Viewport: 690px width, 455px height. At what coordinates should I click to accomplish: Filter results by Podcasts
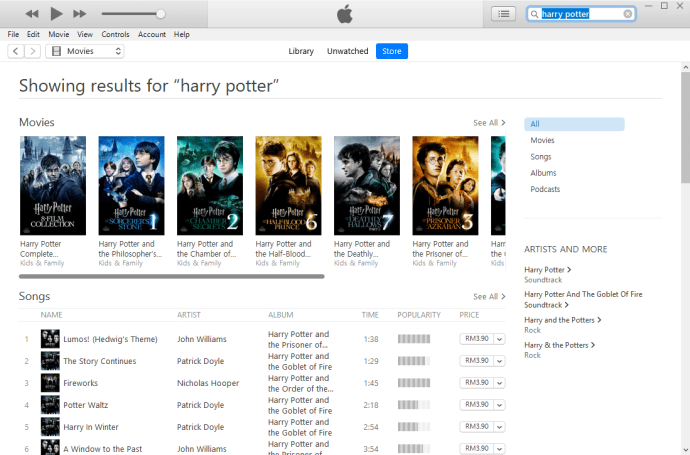545,189
